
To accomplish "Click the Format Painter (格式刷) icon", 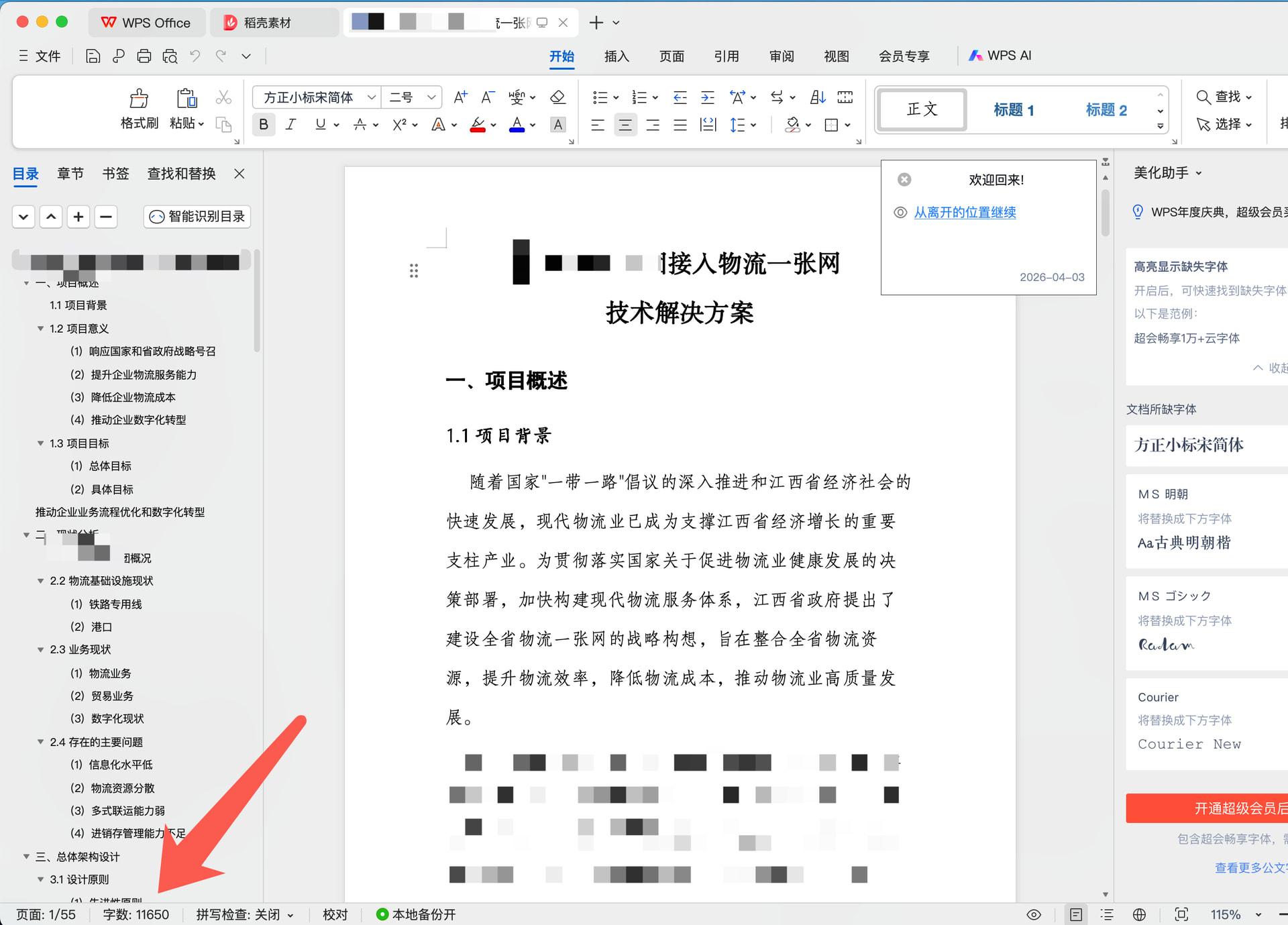I will (139, 99).
